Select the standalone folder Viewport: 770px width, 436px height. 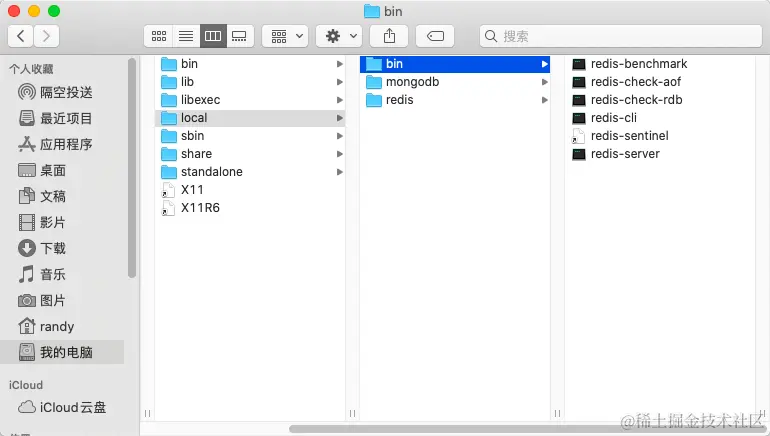point(250,172)
